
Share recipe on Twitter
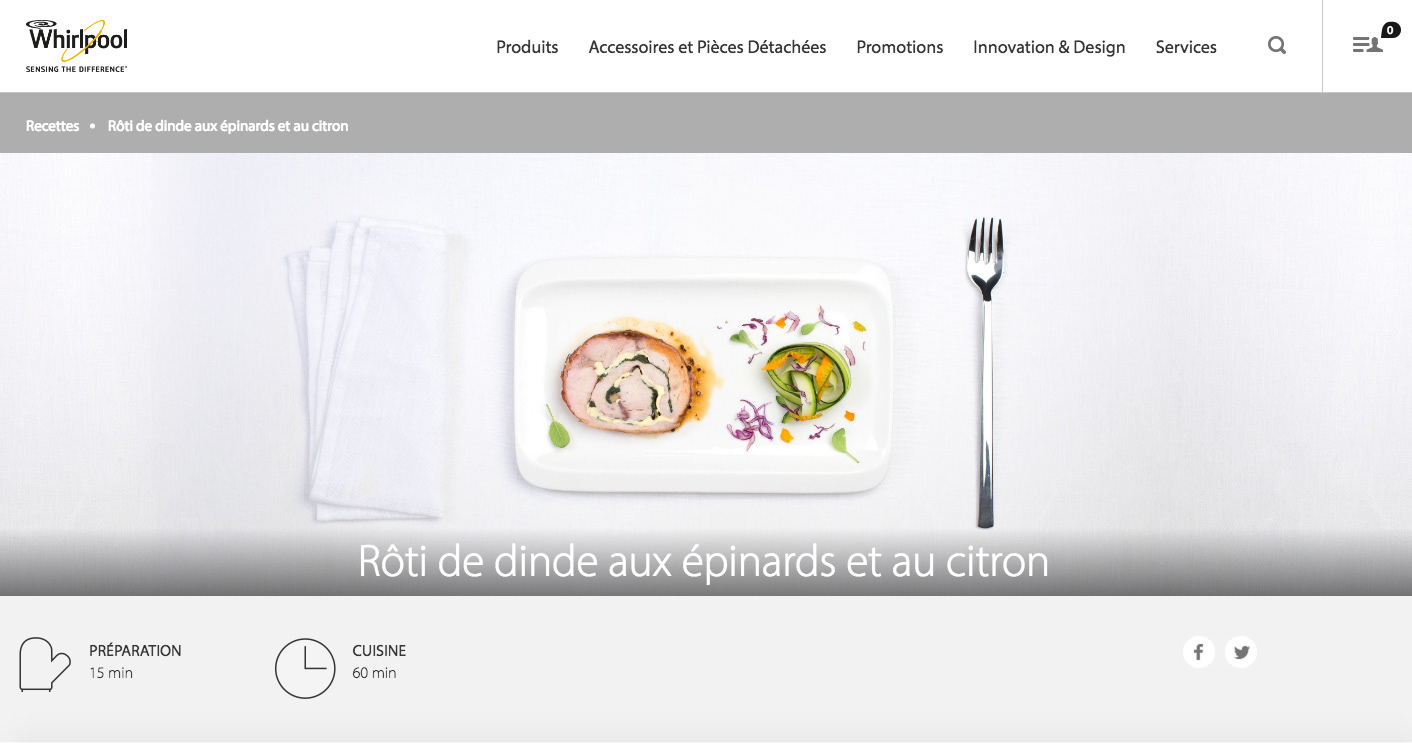click(x=1241, y=652)
